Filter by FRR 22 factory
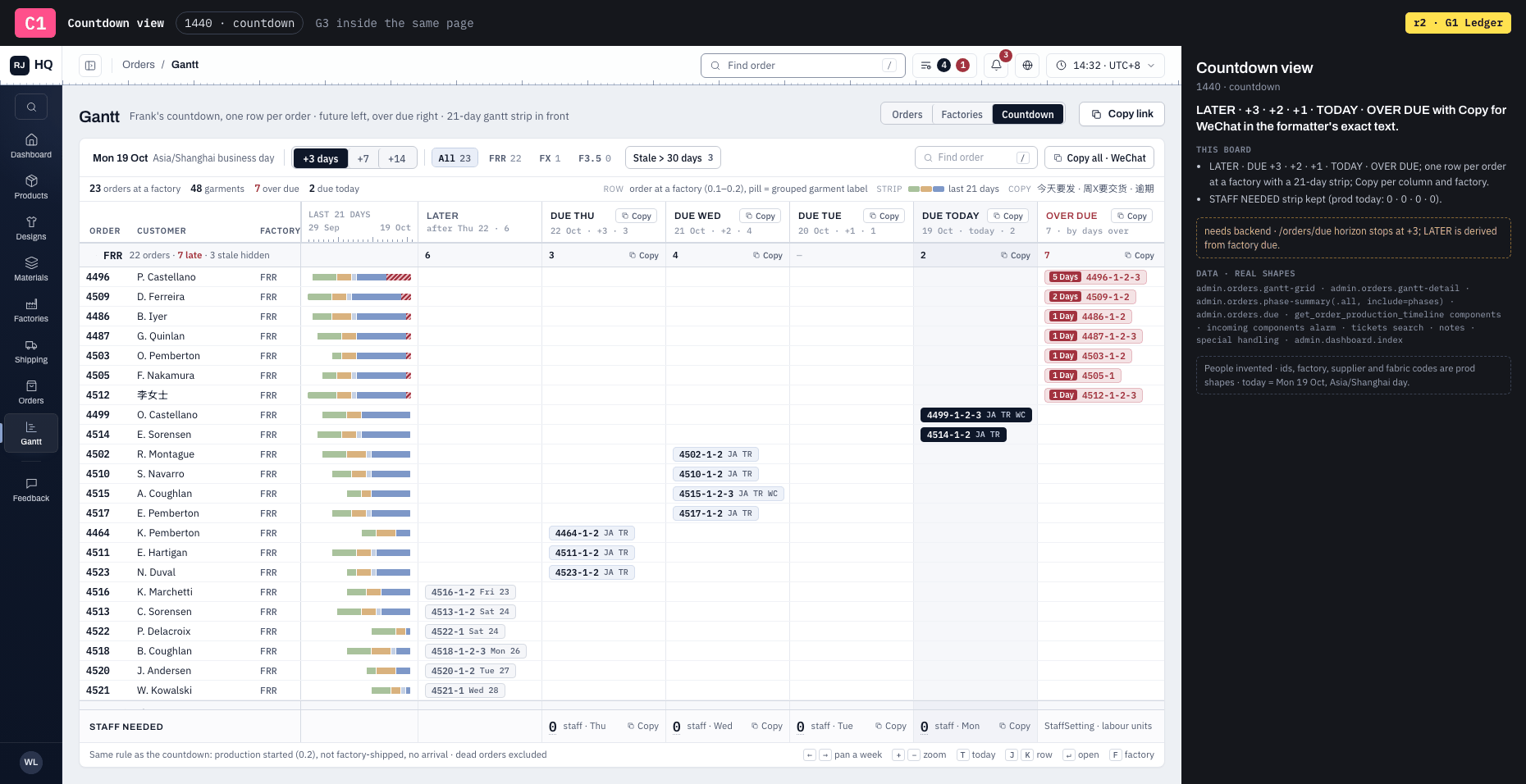This screenshot has width=1526, height=784. coord(505,158)
